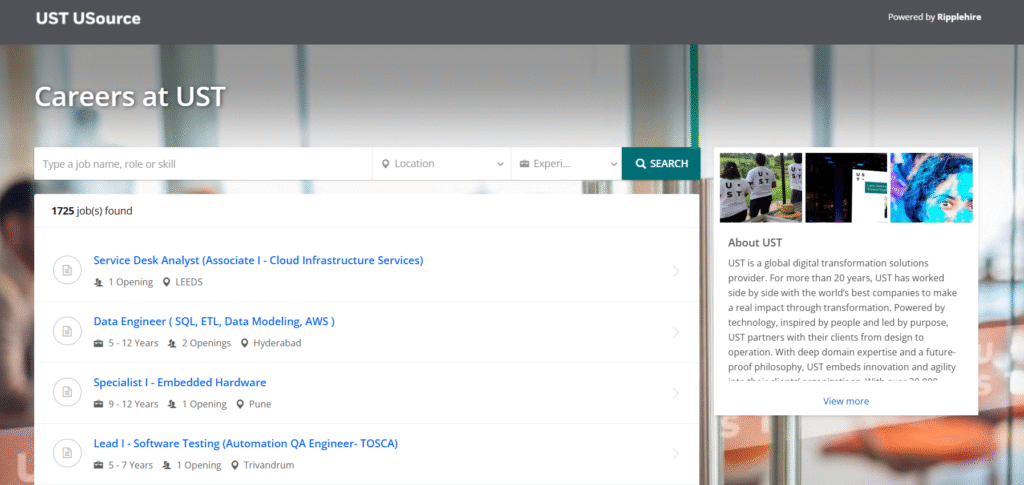The width and height of the screenshot is (1024, 485).
Task: Open the Data Engineer (SQL, ETL) job title
Action: [x=214, y=321]
